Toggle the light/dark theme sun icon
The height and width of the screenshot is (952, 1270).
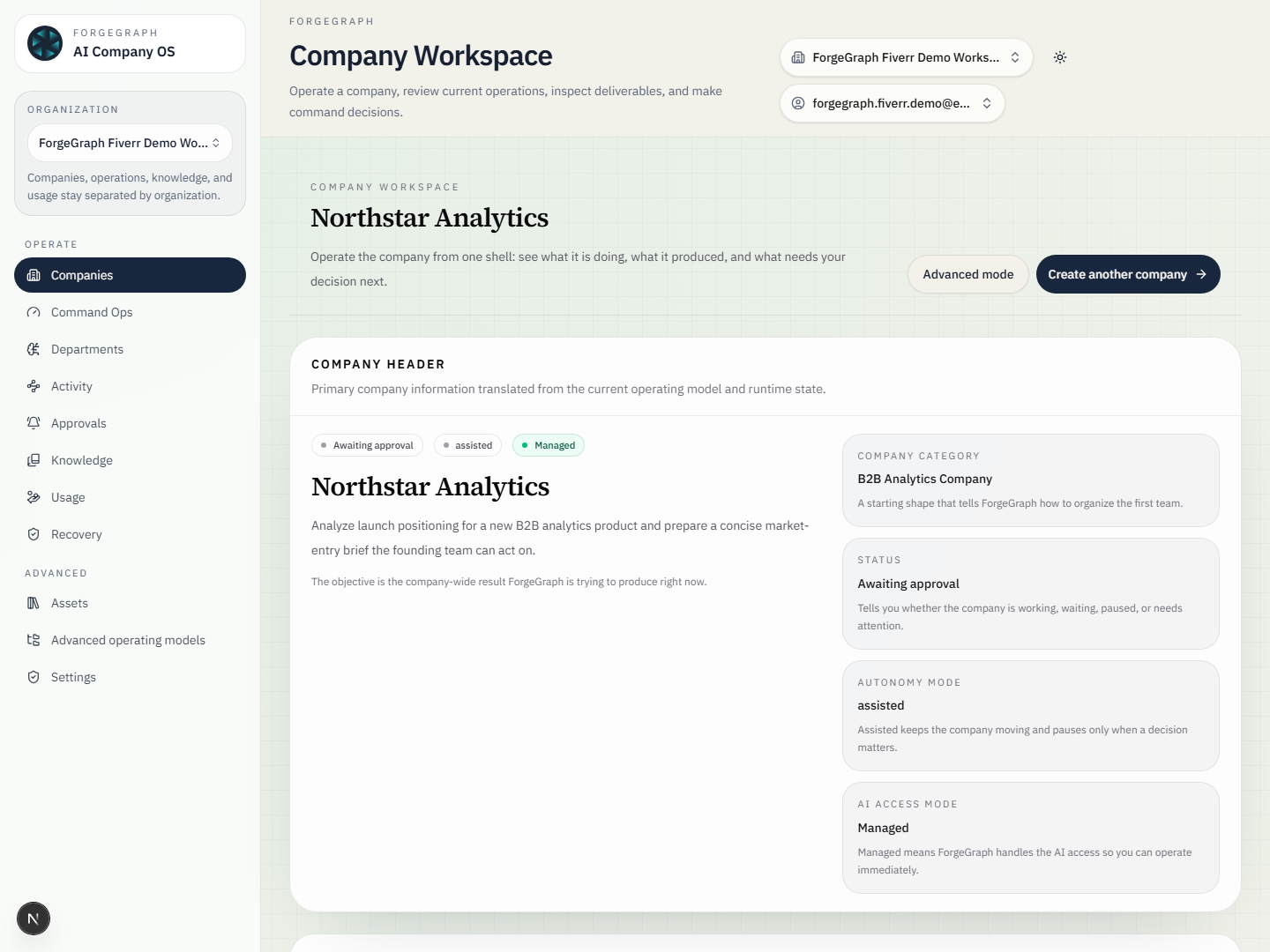point(1060,57)
